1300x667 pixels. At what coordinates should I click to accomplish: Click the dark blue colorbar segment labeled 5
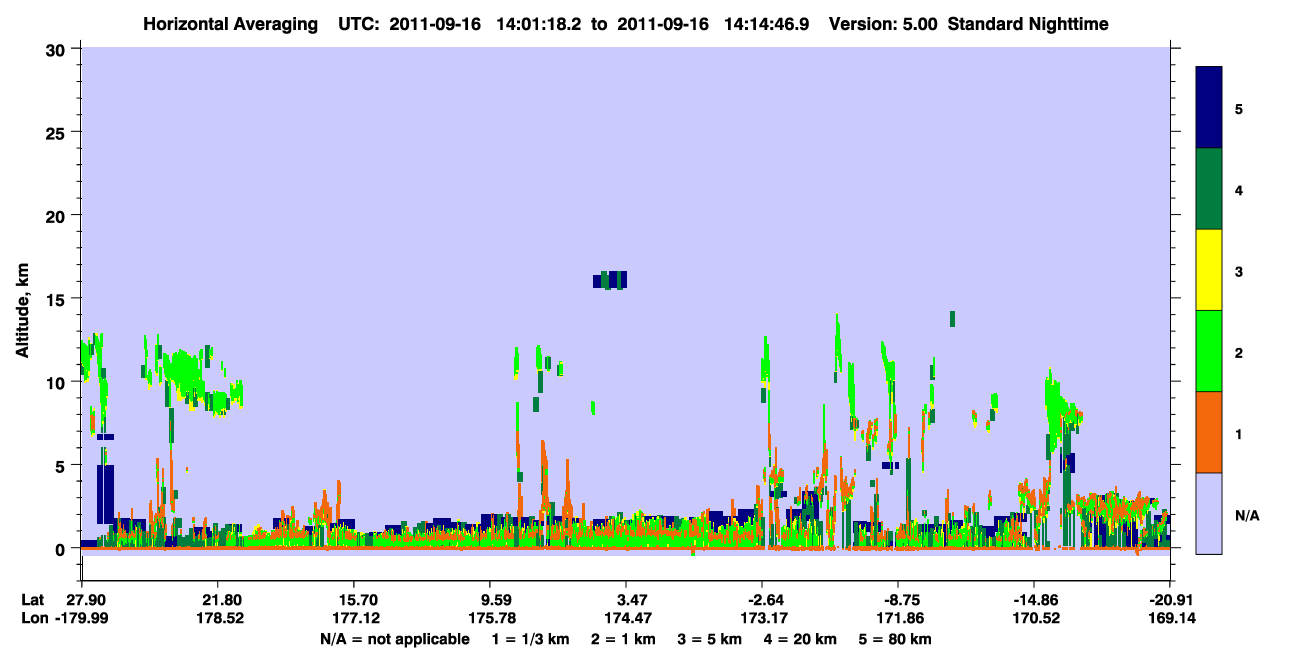click(1209, 107)
